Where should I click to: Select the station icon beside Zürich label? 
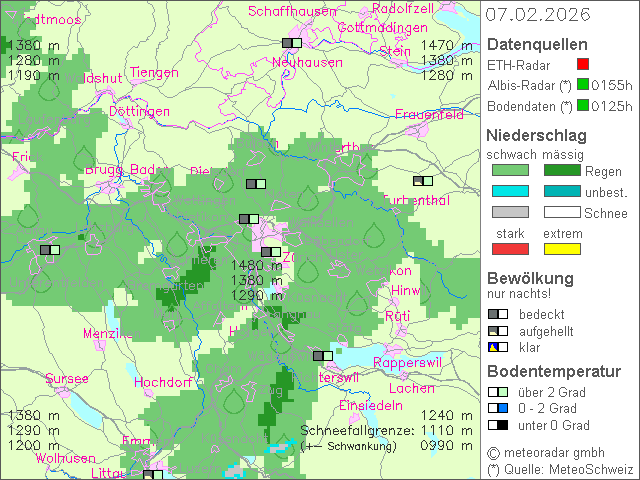271,252
